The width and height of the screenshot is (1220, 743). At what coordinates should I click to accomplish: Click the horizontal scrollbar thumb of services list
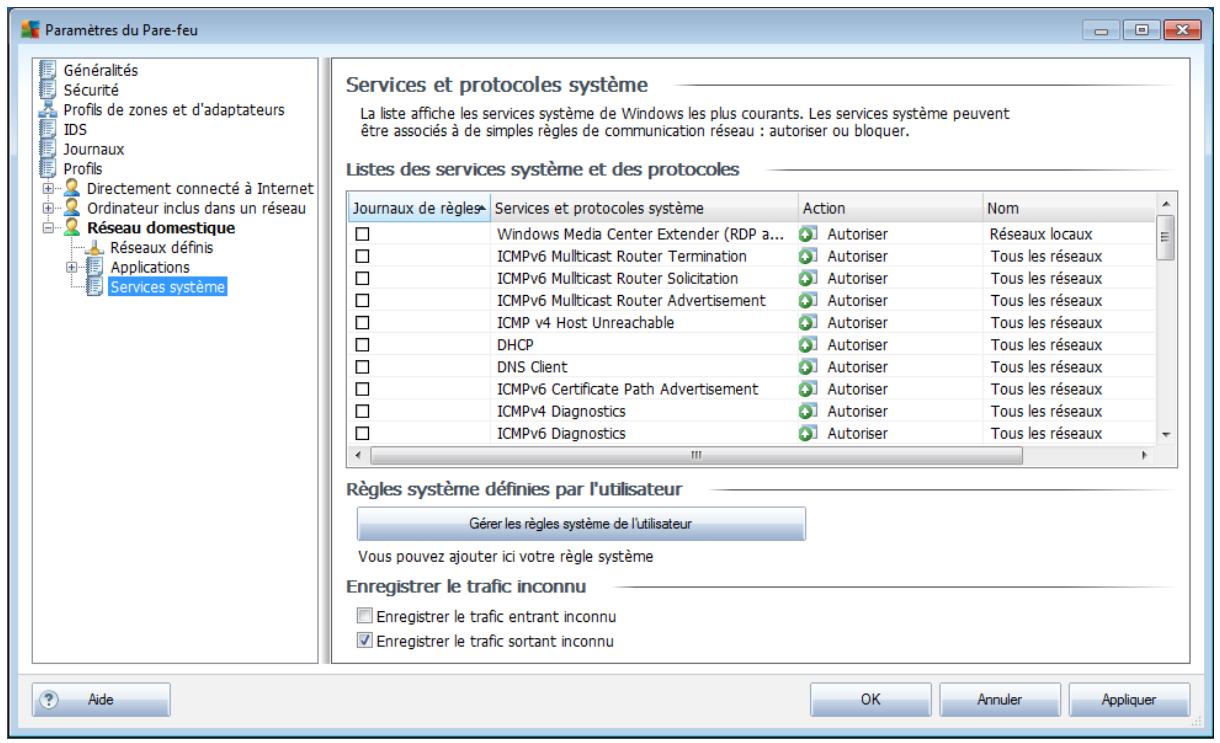[x=695, y=454]
